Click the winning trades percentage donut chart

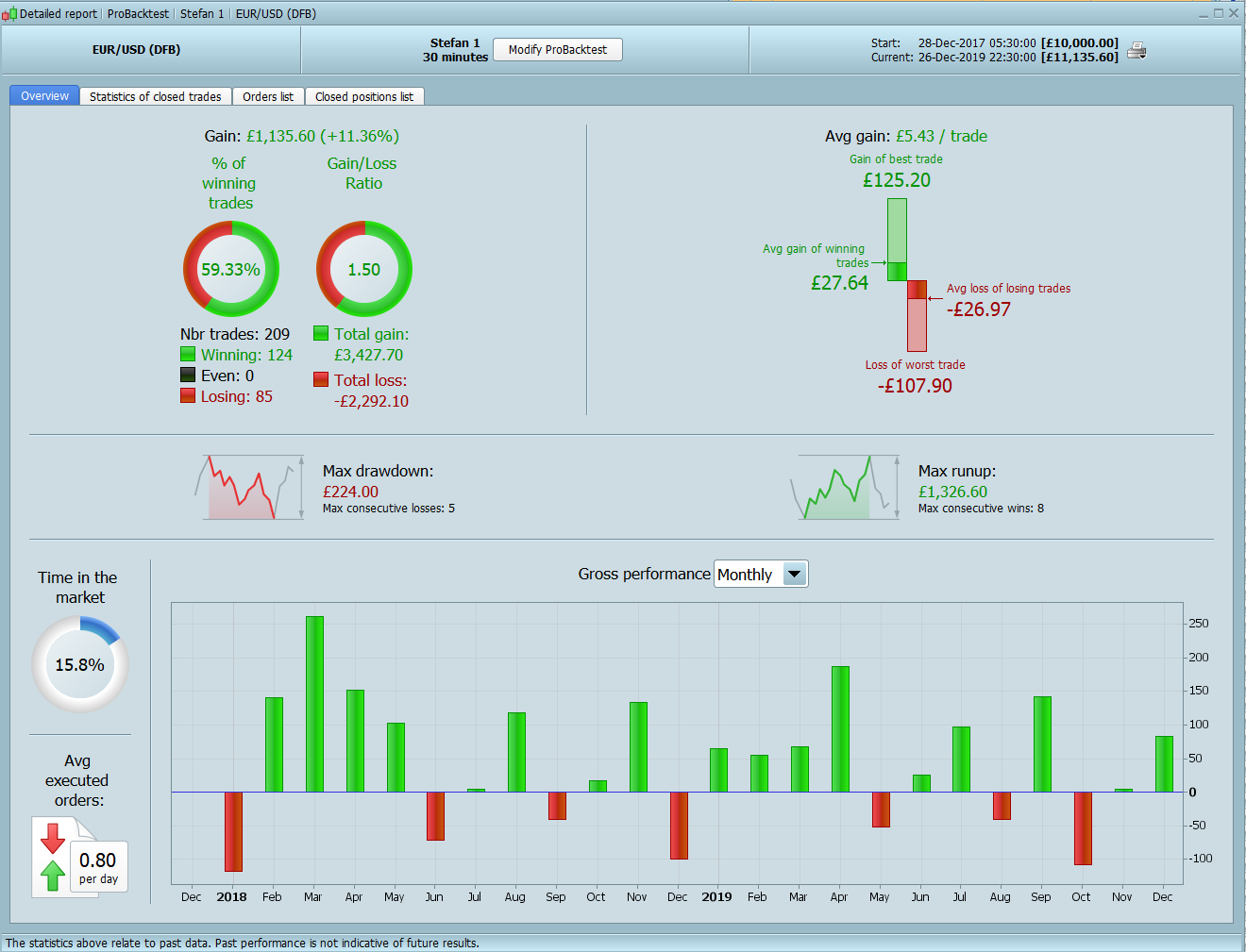point(230,269)
